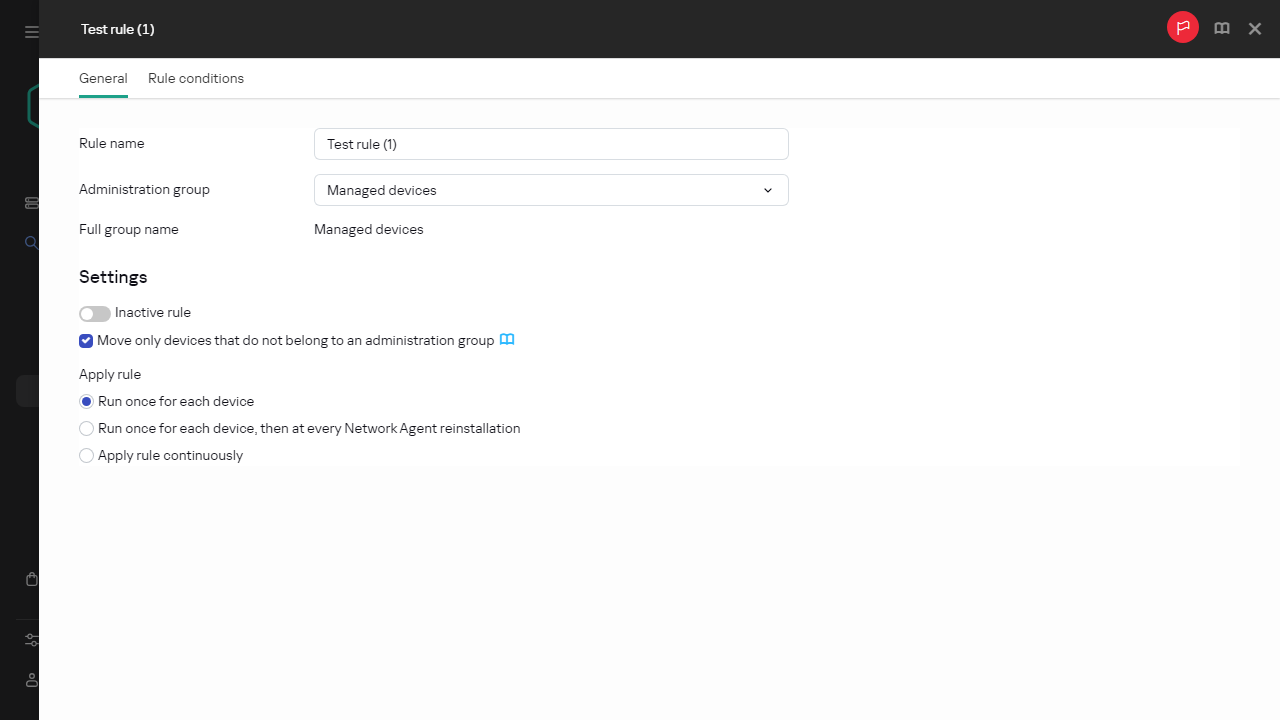Click the red flag notification icon
Viewport: 1280px width, 720px height.
pos(1183,28)
